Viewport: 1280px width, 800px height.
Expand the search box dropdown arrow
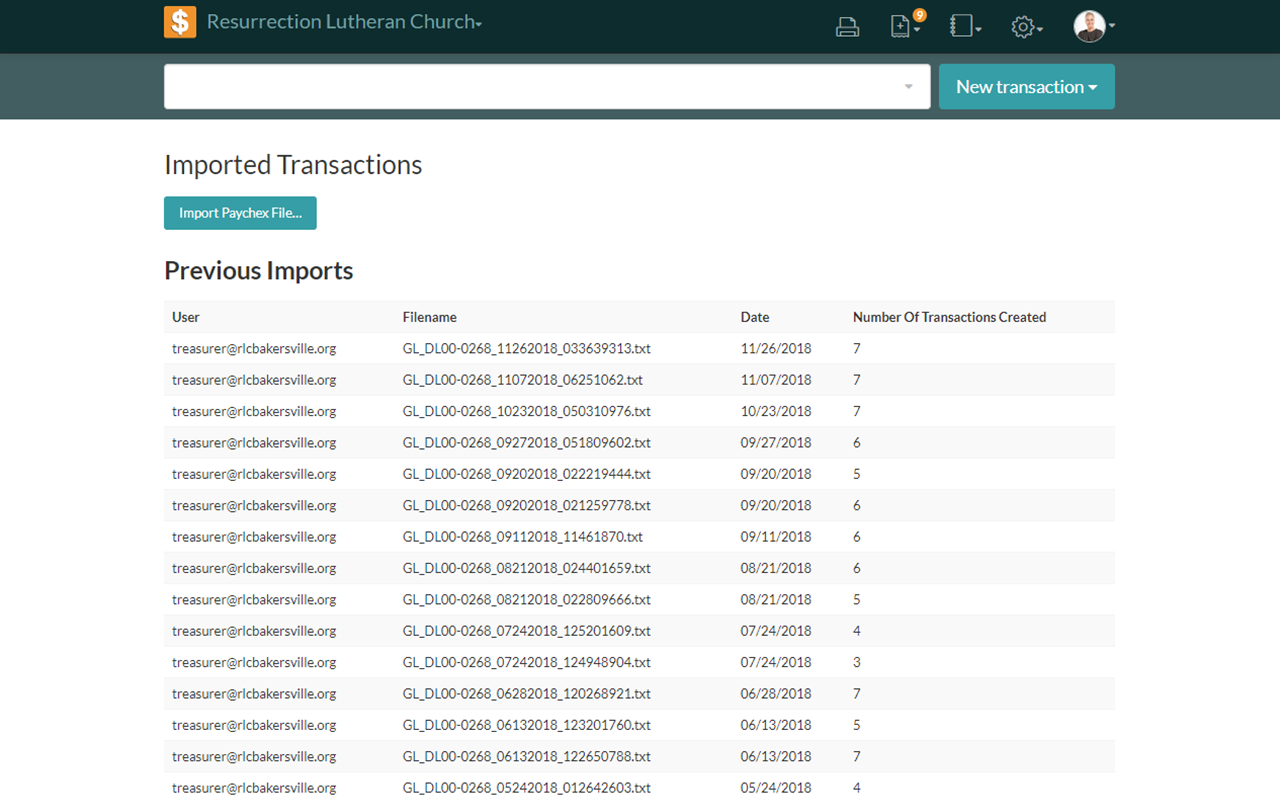tap(908, 87)
